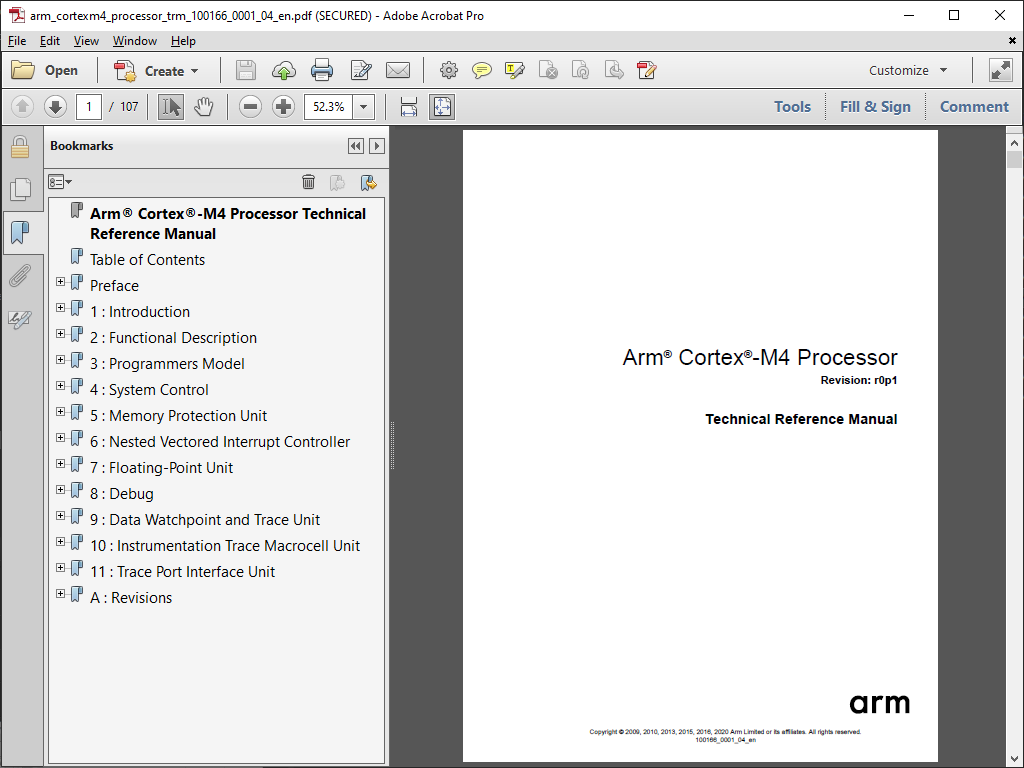The width and height of the screenshot is (1024, 768).
Task: Open a file with the Open button
Action: coord(44,71)
